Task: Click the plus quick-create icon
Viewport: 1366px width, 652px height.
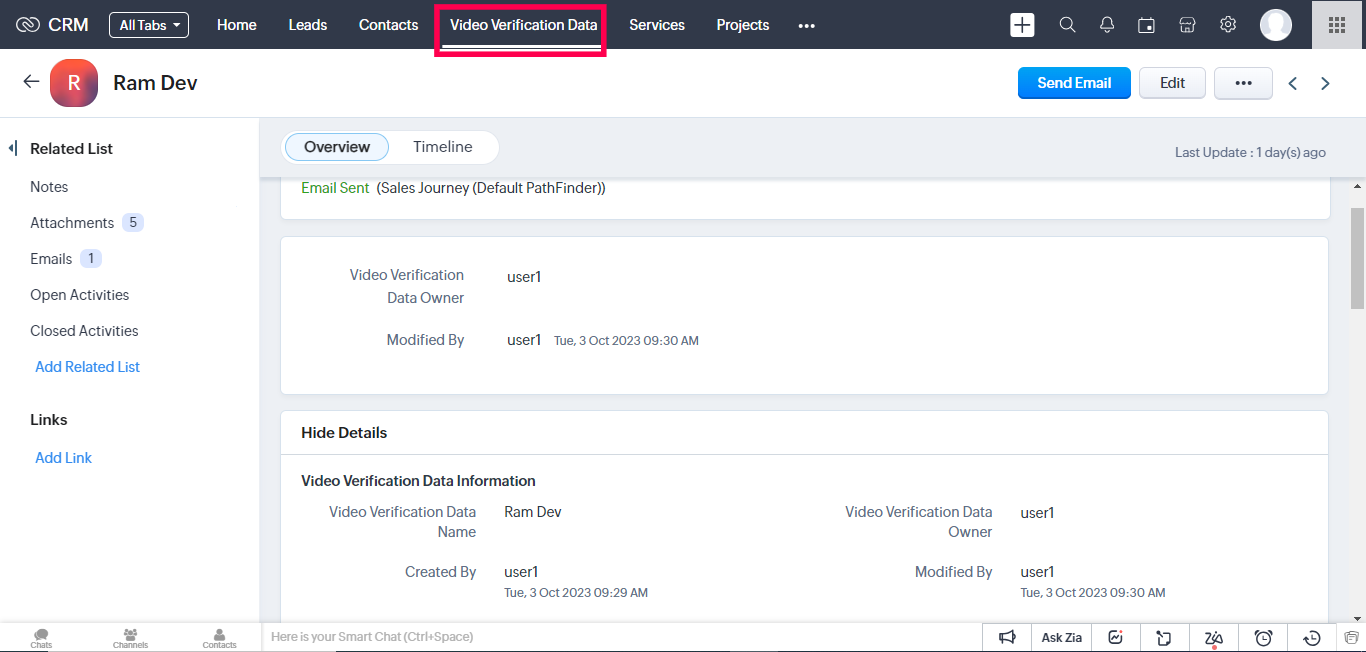Action: click(x=1022, y=25)
